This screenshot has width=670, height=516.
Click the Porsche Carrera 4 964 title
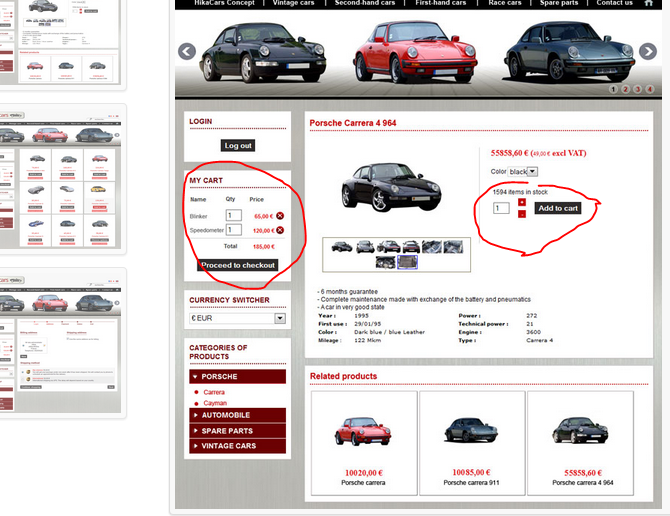[x=353, y=123]
